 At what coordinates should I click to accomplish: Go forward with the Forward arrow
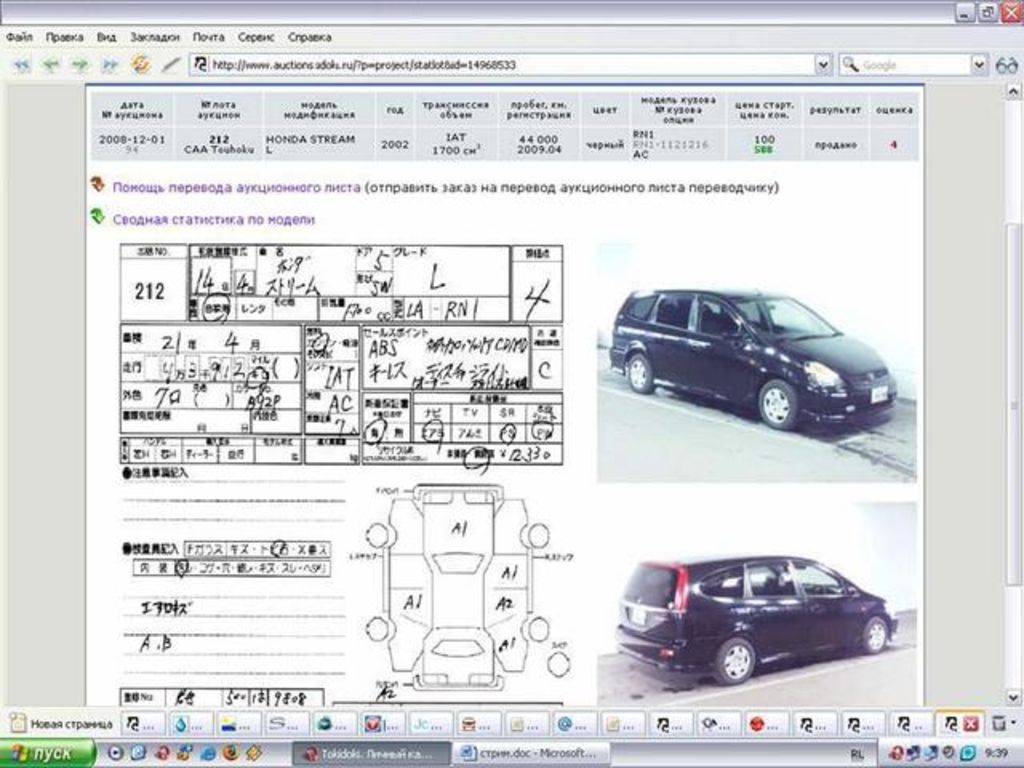pyautogui.click(x=80, y=65)
